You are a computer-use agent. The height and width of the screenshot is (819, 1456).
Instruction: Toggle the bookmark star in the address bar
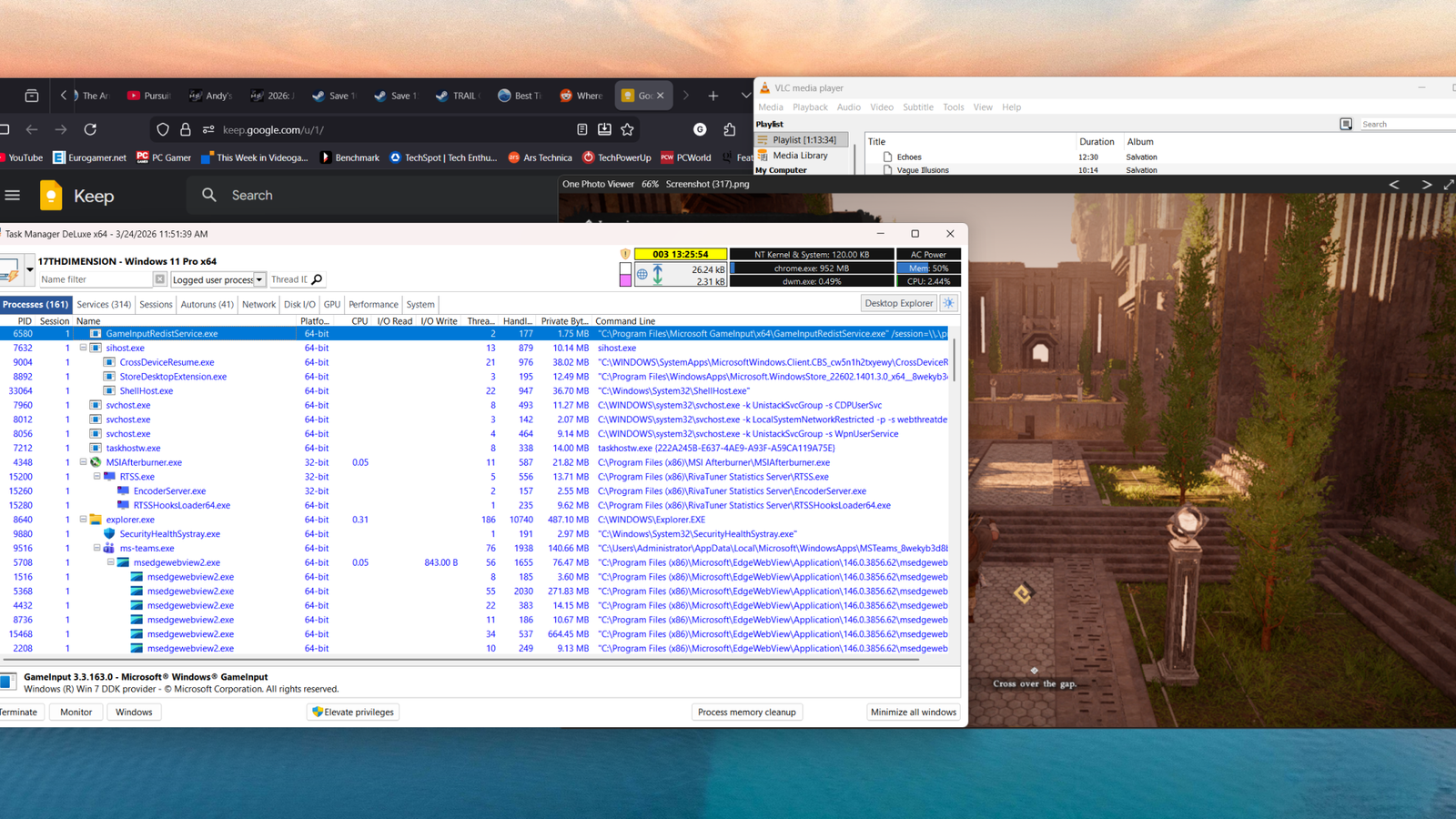coord(627,129)
